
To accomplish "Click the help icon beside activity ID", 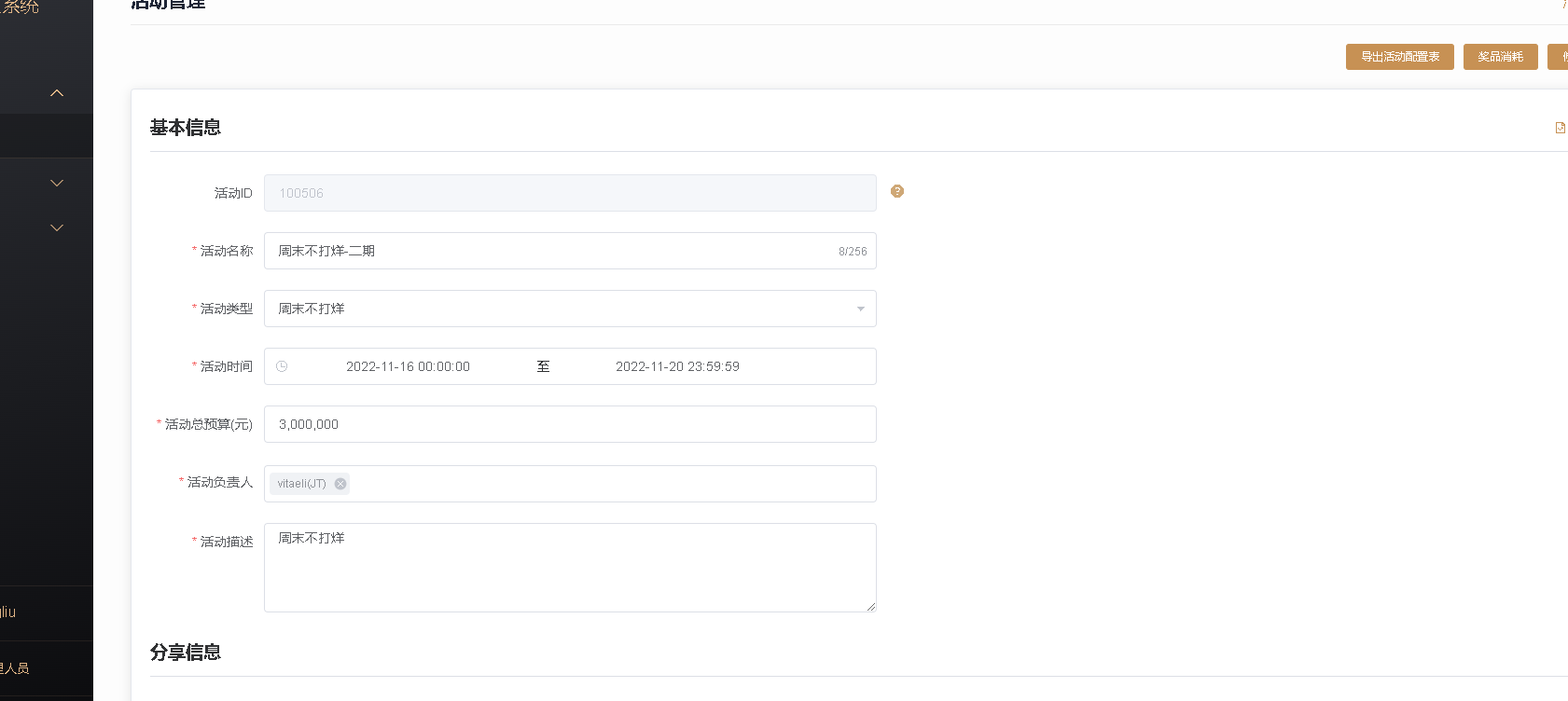I will 897,191.
